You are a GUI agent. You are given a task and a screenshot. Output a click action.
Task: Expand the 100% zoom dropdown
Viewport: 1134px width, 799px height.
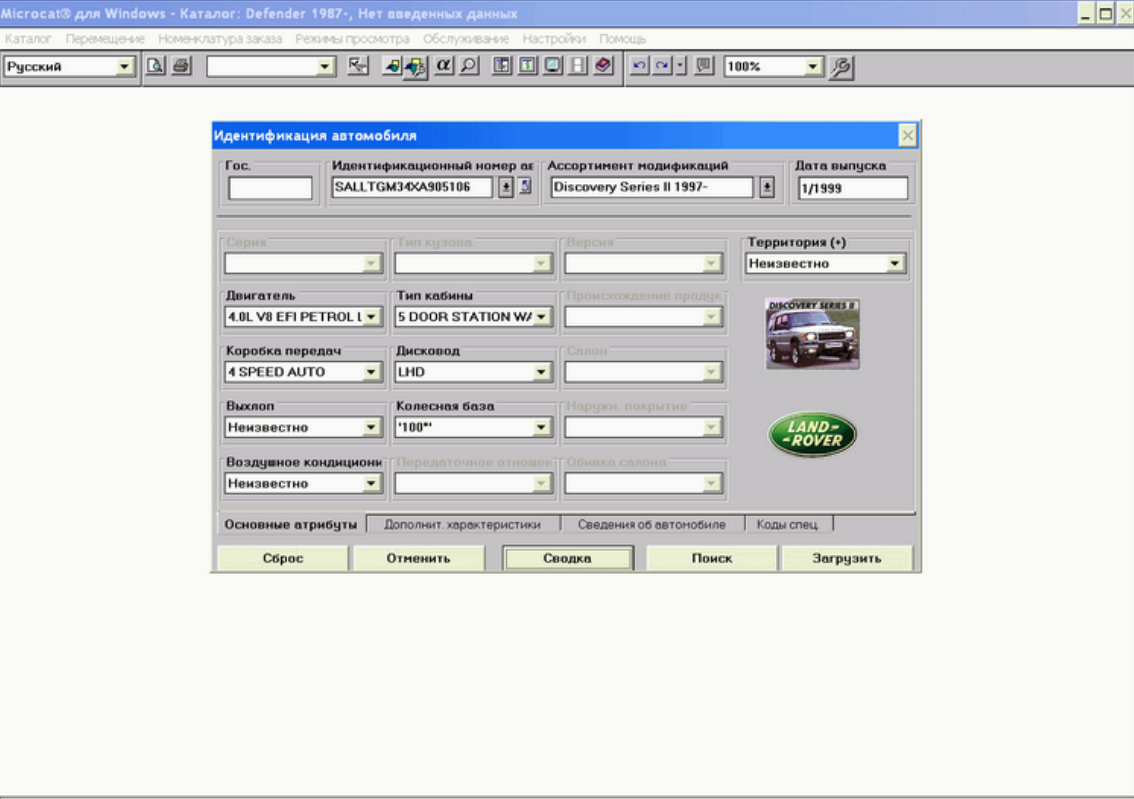(x=813, y=67)
